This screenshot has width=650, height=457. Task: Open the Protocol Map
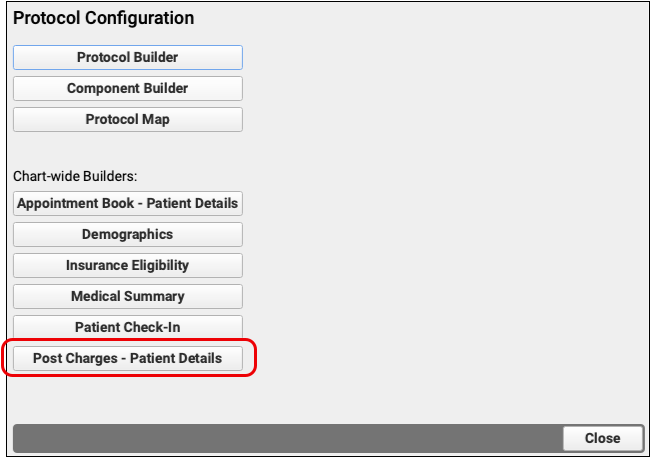click(x=127, y=119)
